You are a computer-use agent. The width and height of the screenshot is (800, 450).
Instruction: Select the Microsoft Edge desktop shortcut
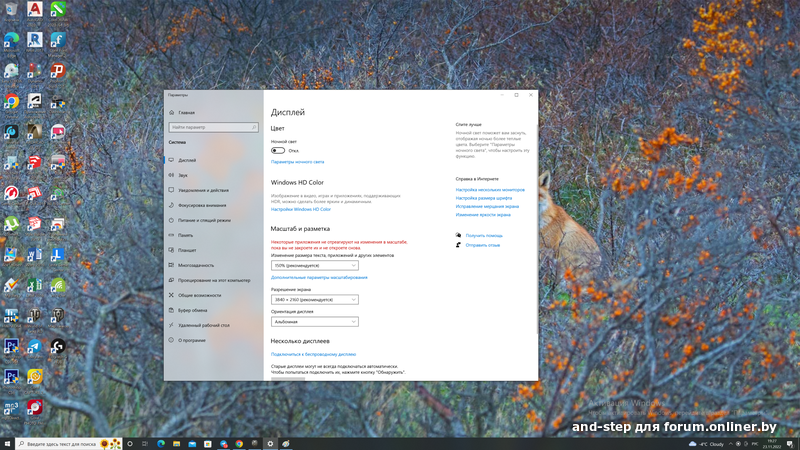point(11,42)
